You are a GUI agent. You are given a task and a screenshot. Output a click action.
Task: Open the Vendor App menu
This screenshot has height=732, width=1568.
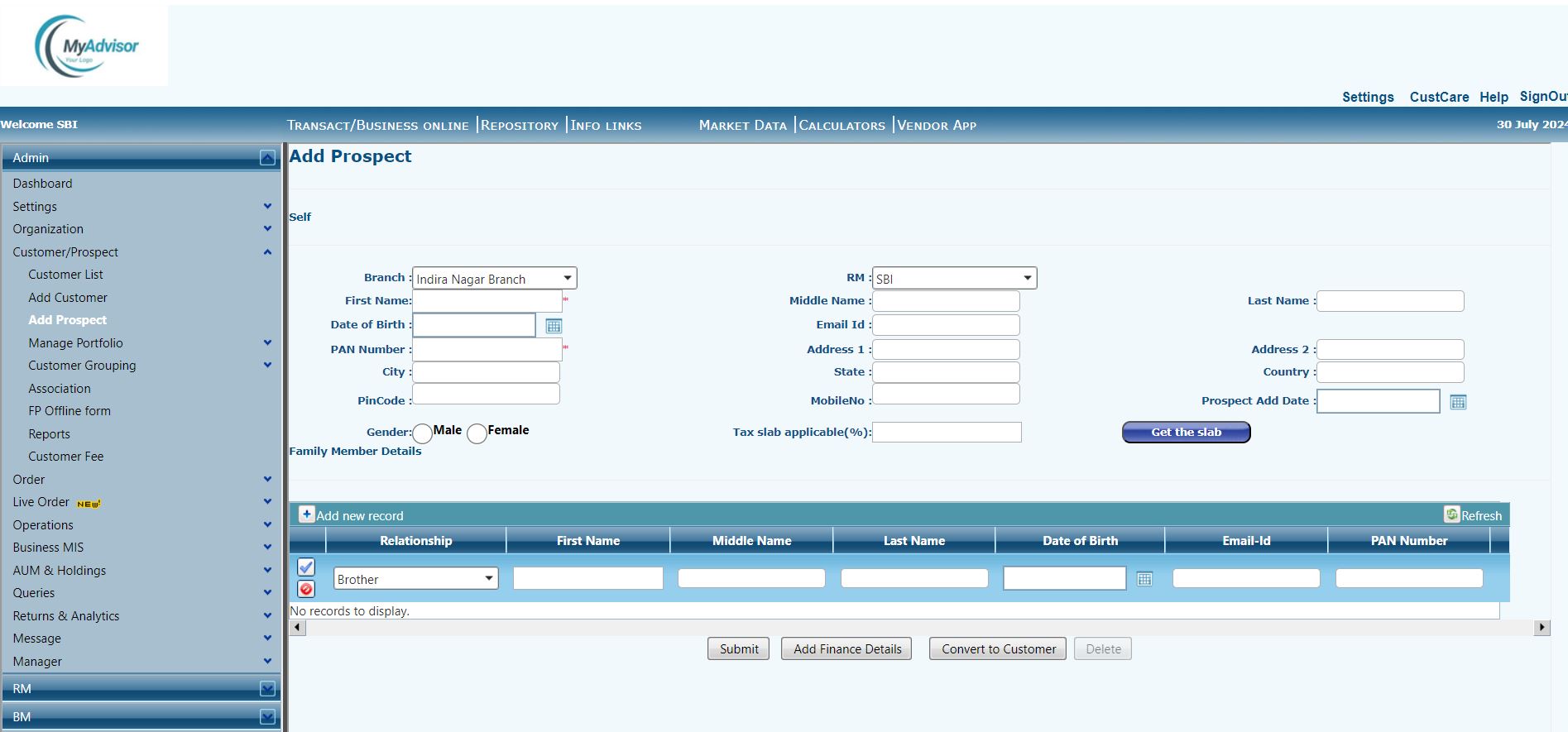[937, 126]
